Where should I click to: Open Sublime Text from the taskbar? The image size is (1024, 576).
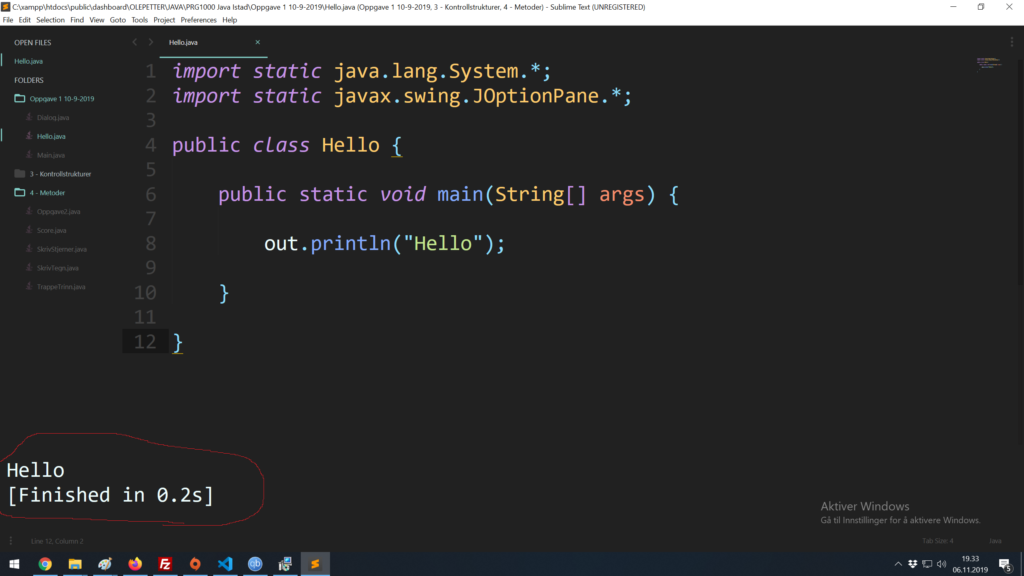[x=315, y=563]
